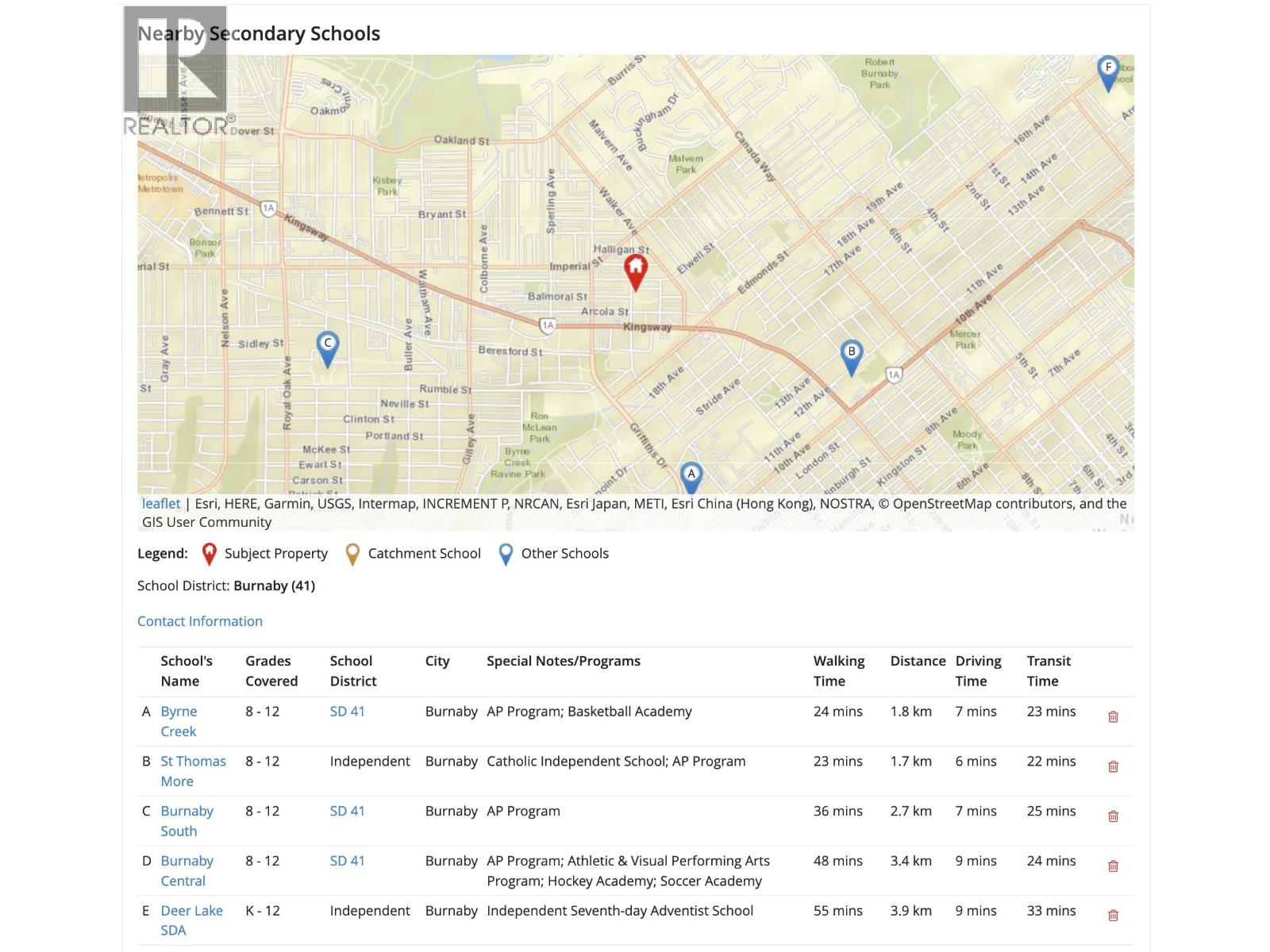Screen dimensions: 1270x952
Task: Remove Burnaby Central via trash icon
Action: [x=1113, y=866]
